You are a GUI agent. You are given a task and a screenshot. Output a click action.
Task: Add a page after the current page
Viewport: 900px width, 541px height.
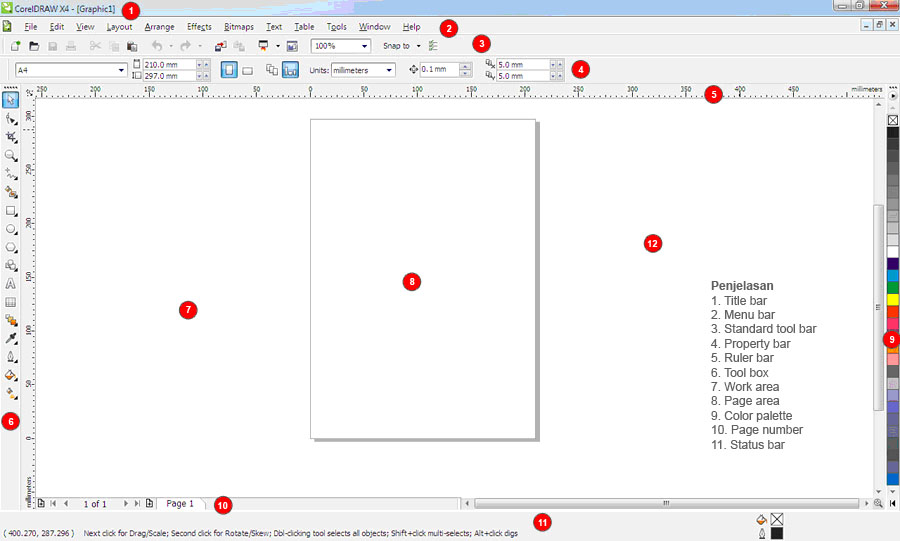[149, 503]
